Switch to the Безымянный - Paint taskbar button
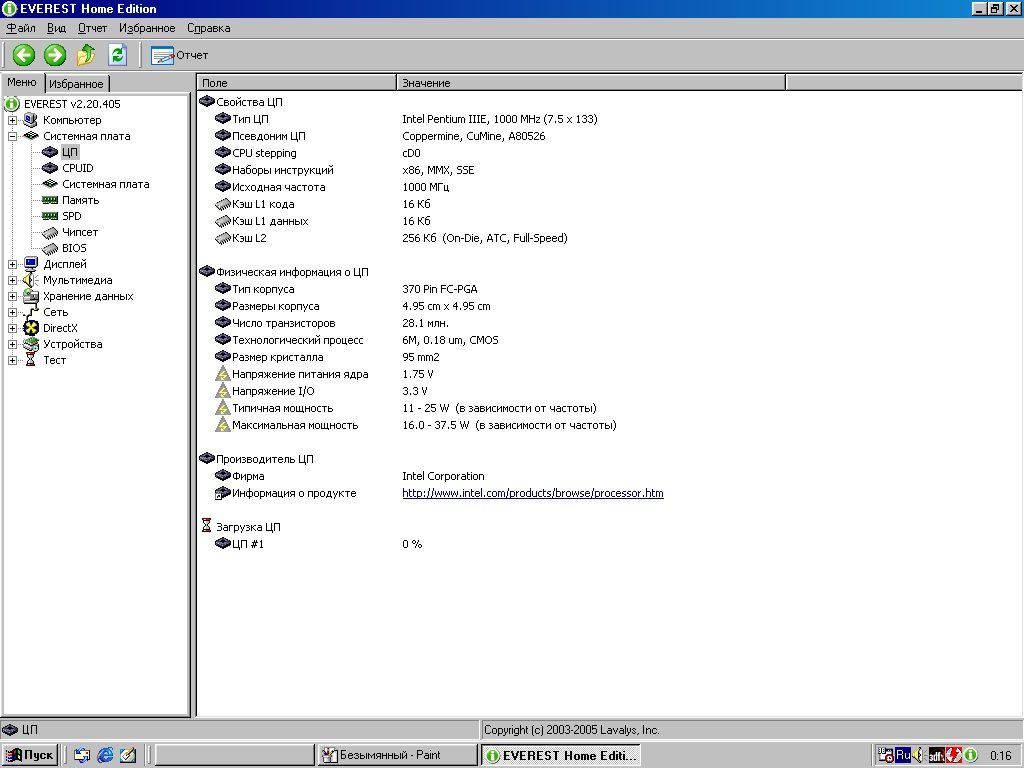1024x768 pixels. (x=398, y=756)
